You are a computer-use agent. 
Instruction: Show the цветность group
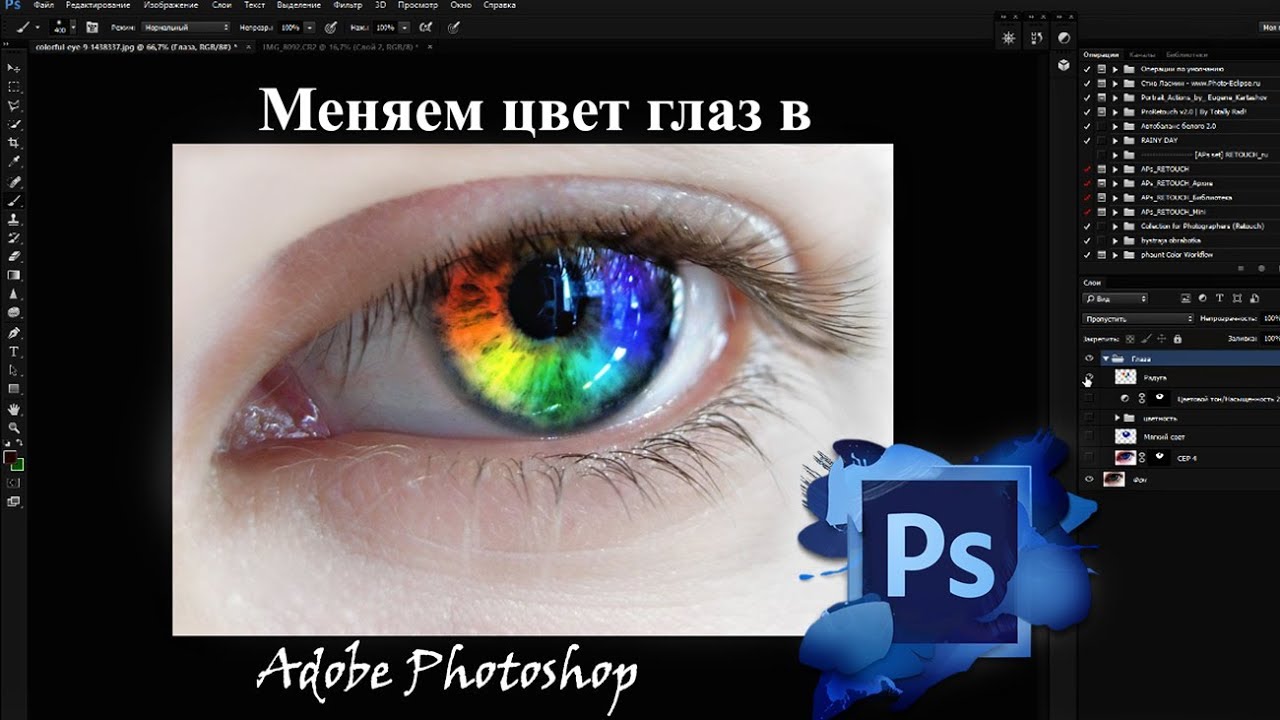[1089, 417]
